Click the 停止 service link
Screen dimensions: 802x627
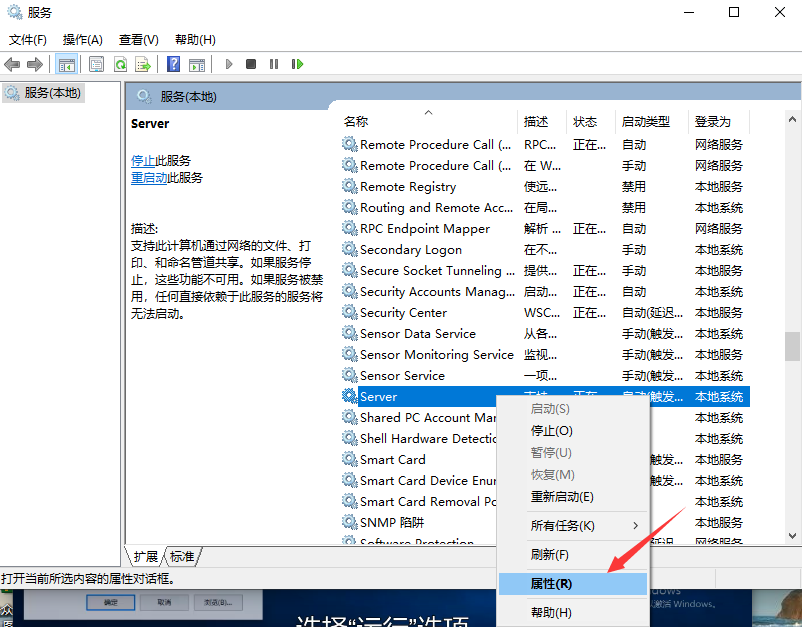143,160
